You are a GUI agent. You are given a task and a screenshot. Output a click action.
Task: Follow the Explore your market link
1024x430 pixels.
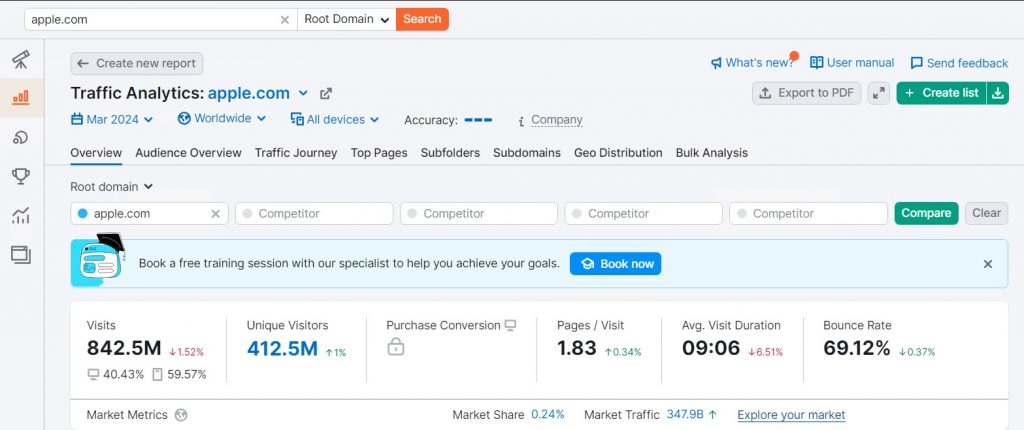[791, 415]
